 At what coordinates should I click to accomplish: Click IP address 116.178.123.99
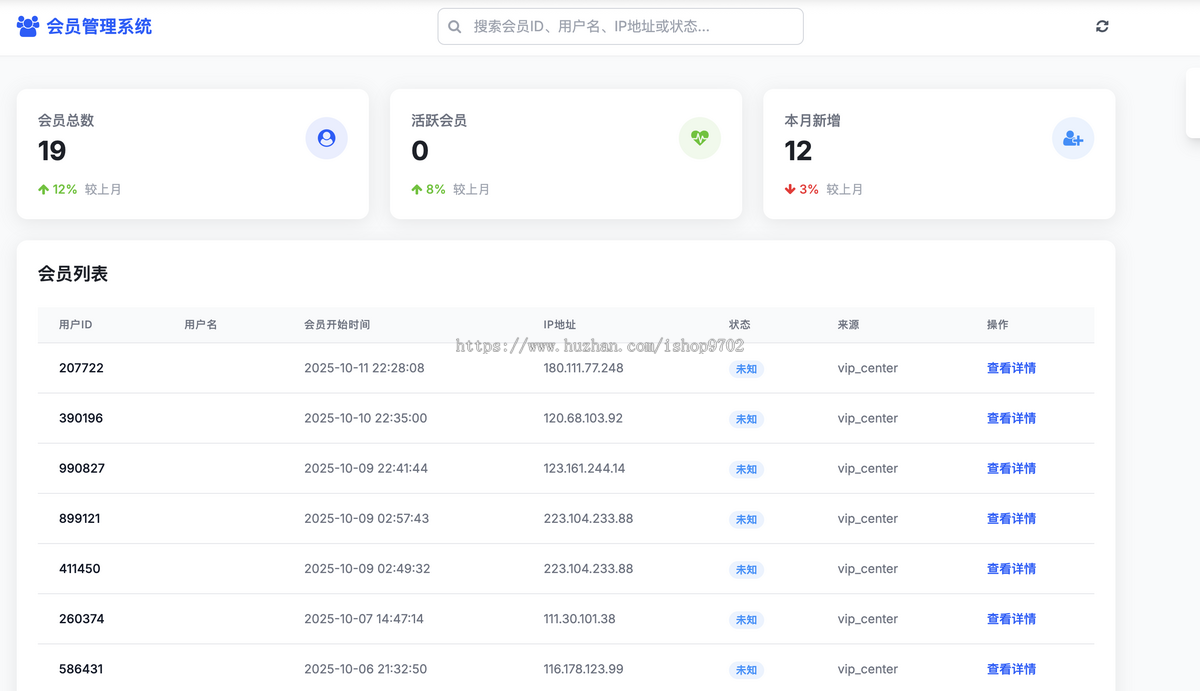(584, 669)
